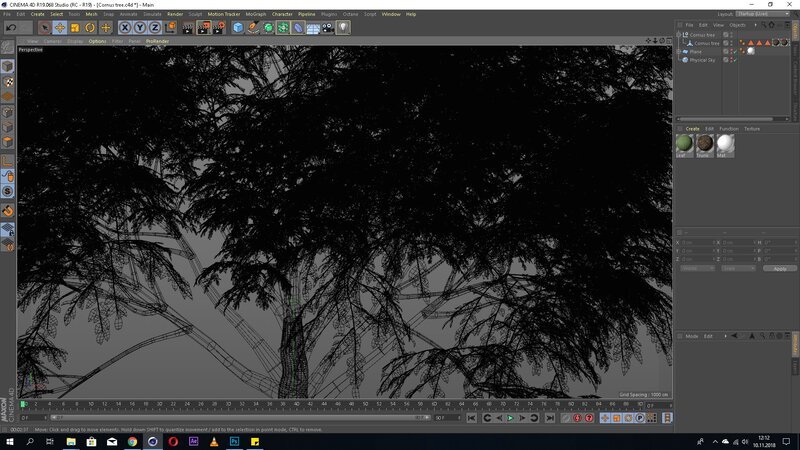This screenshot has height=450, width=800.
Task: Expand the Plane object in Object Manager
Action: [680, 51]
